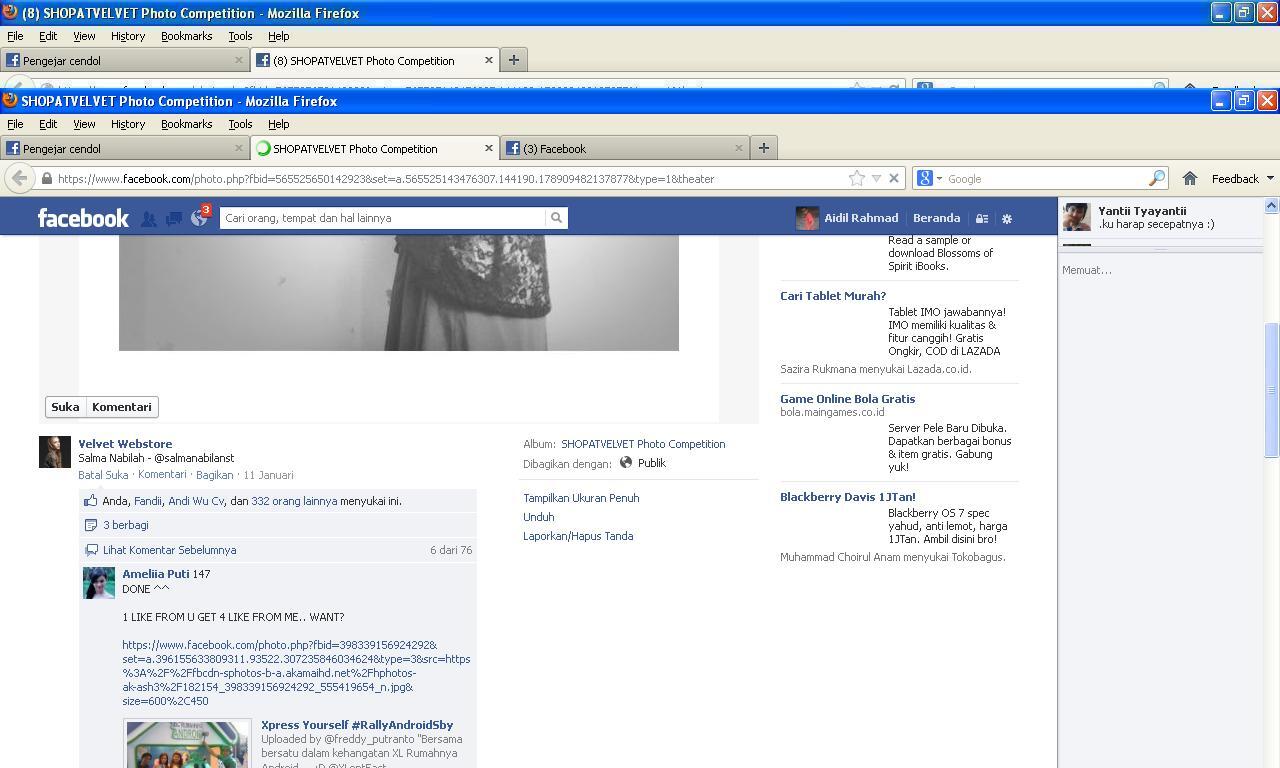The width and height of the screenshot is (1280, 768).
Task: Click Tampilkan Ukuran Penuh
Action: tap(581, 498)
